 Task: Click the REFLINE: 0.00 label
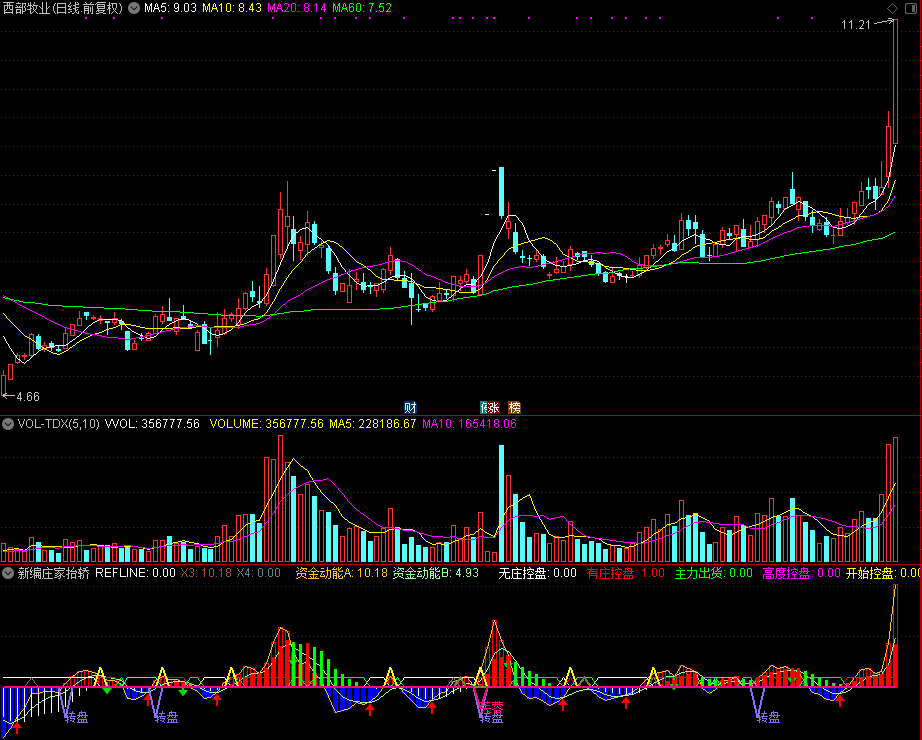coord(135,573)
